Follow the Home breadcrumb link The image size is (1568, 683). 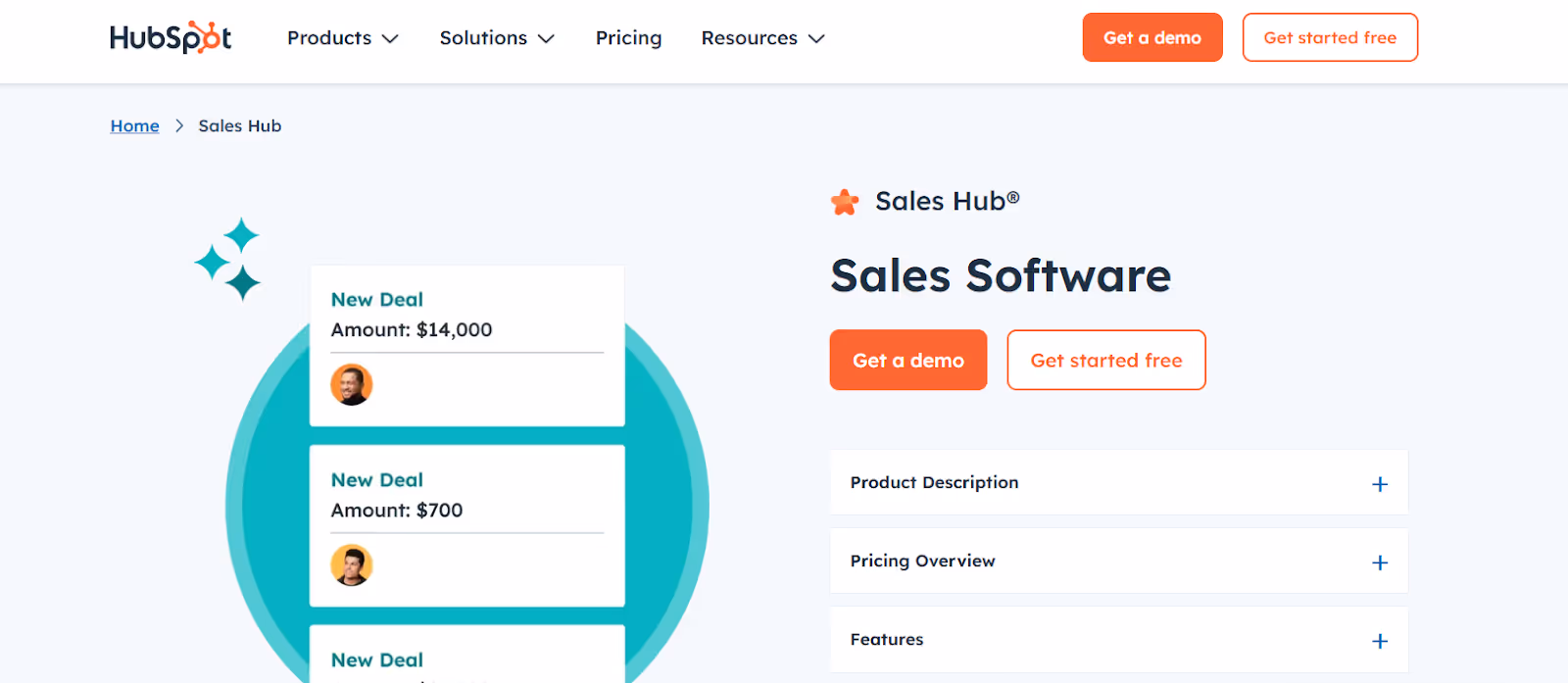click(134, 125)
